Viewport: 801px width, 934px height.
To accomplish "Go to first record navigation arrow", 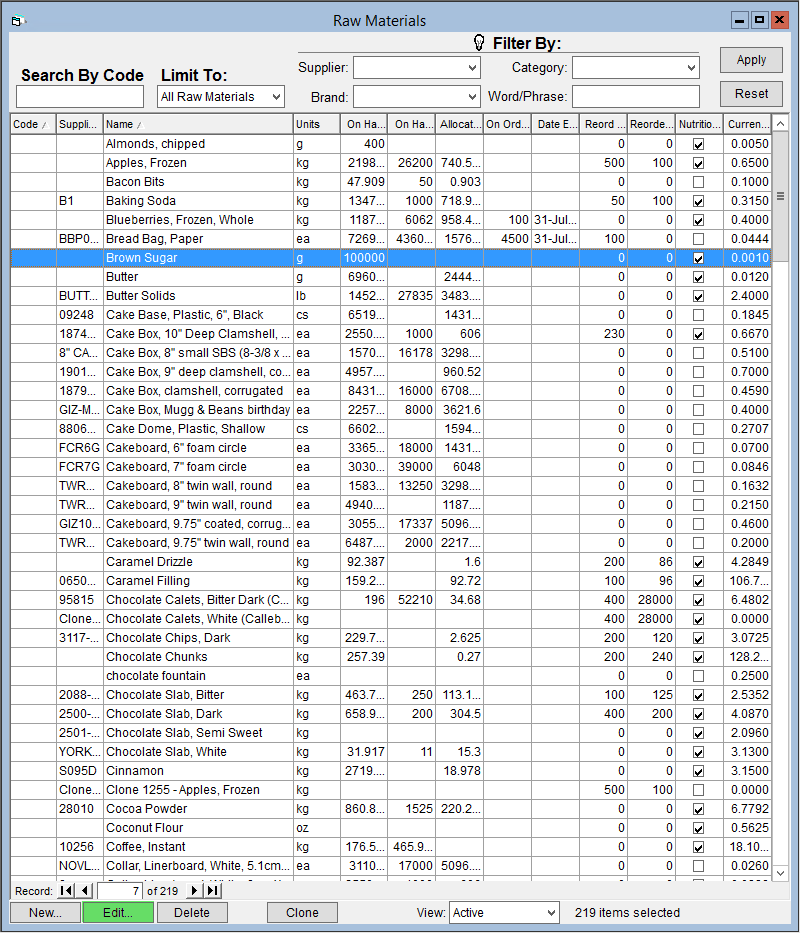I will (x=67, y=891).
